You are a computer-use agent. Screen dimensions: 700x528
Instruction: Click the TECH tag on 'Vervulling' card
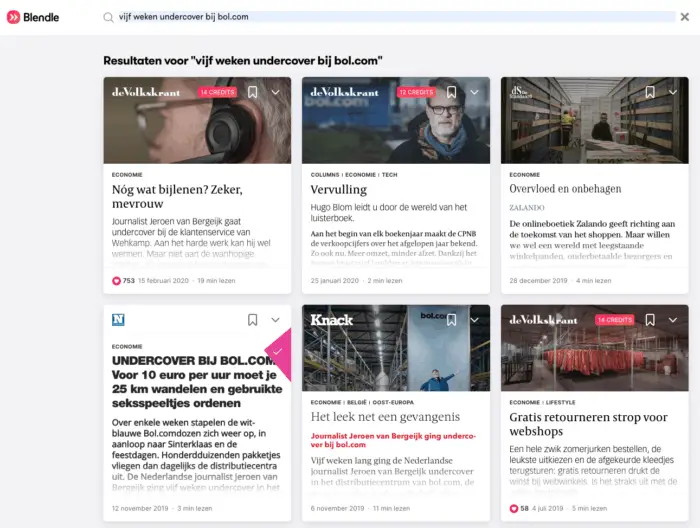389,175
